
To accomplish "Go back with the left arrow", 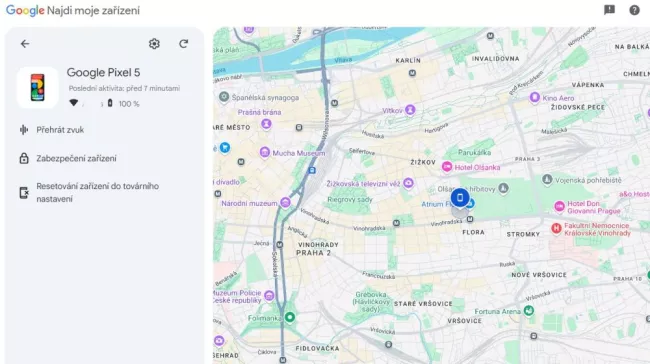I will pos(25,44).
